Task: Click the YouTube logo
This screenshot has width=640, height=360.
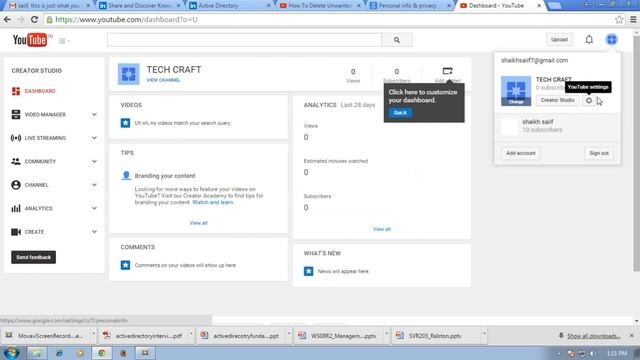Action: click(x=30, y=40)
